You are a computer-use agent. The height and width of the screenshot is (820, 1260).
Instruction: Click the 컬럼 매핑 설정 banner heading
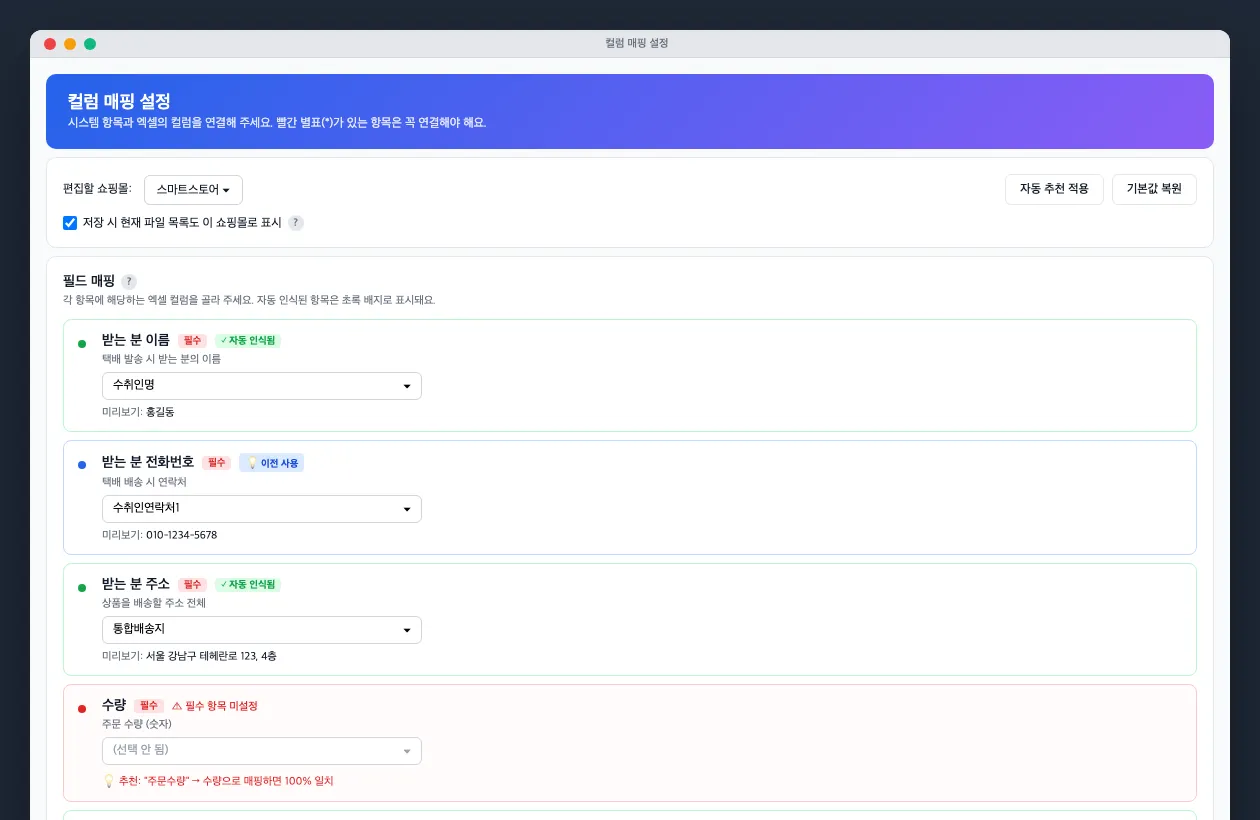[x=119, y=101]
